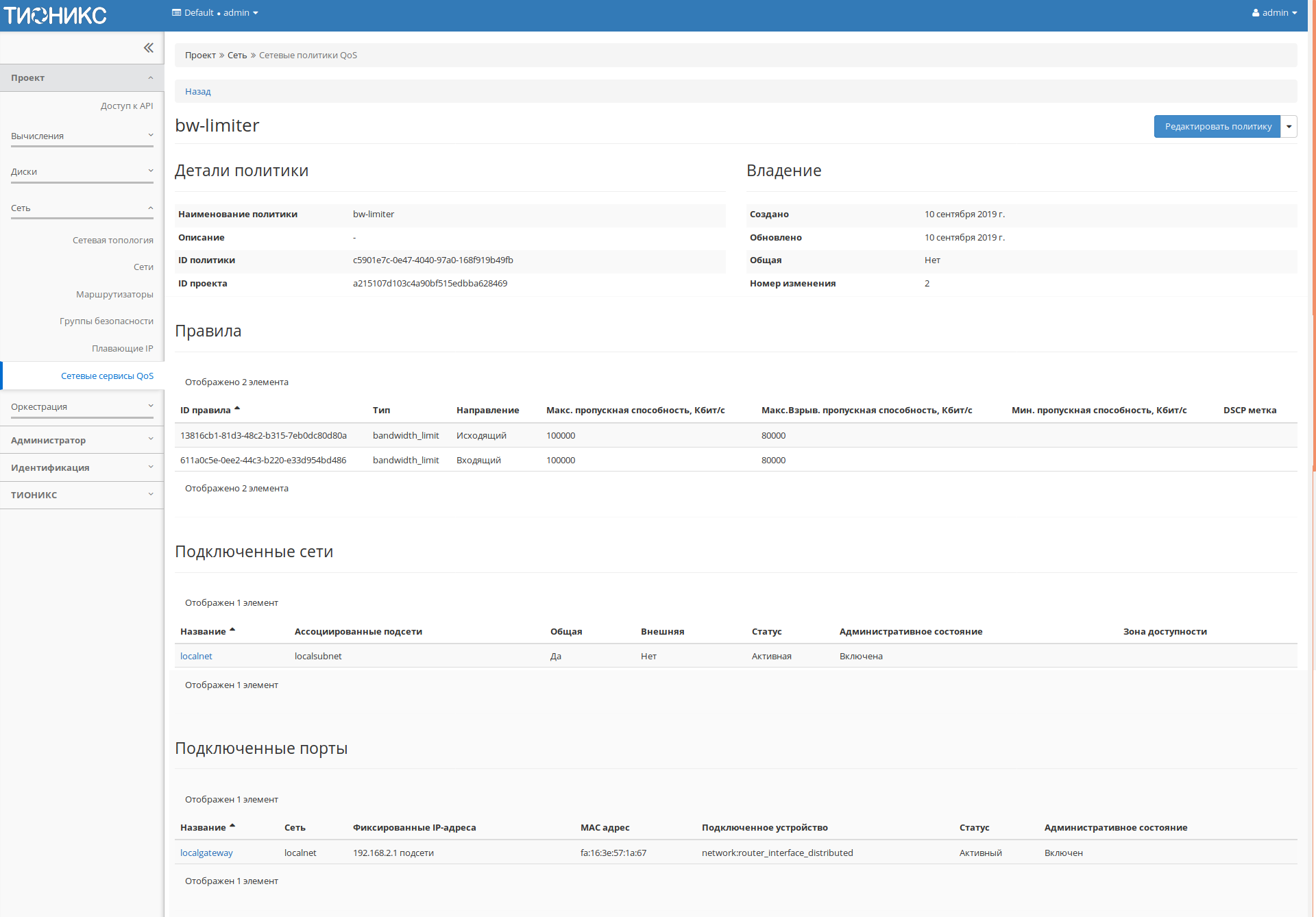
Task: Expand the Вычисления sidebar section
Action: coord(82,135)
